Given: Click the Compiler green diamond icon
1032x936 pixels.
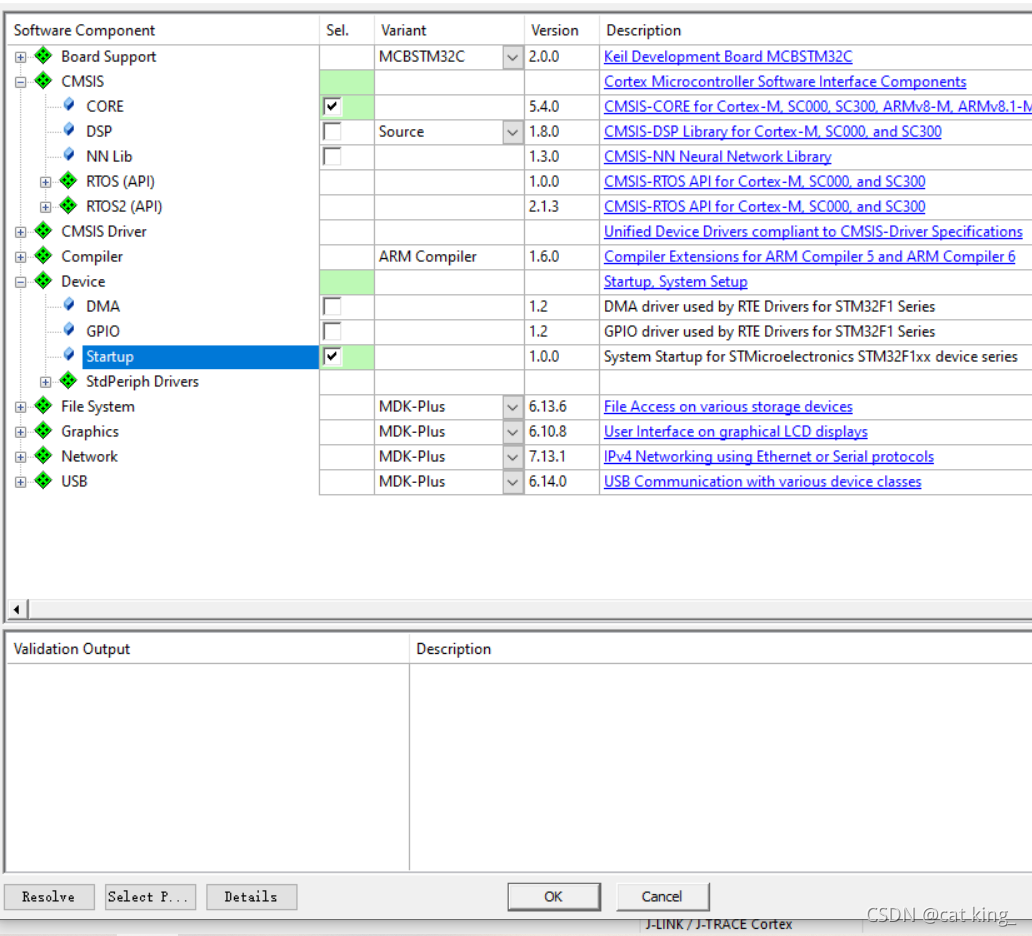Looking at the screenshot, I should (x=43, y=256).
